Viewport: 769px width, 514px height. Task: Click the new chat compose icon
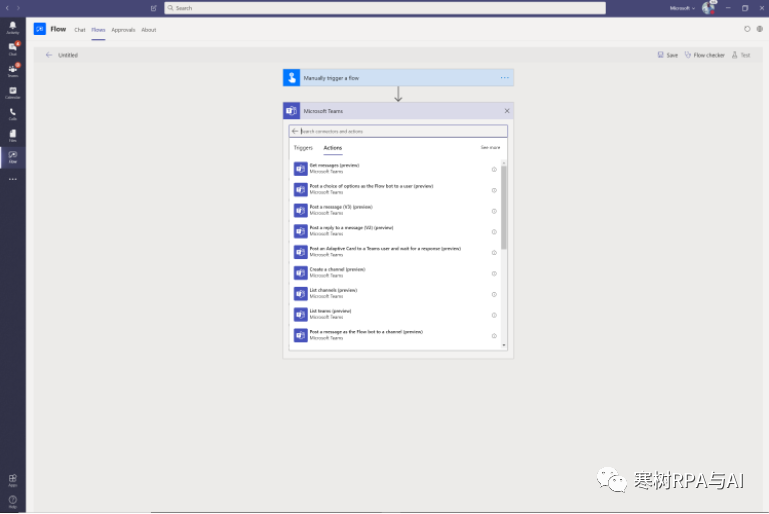(154, 8)
